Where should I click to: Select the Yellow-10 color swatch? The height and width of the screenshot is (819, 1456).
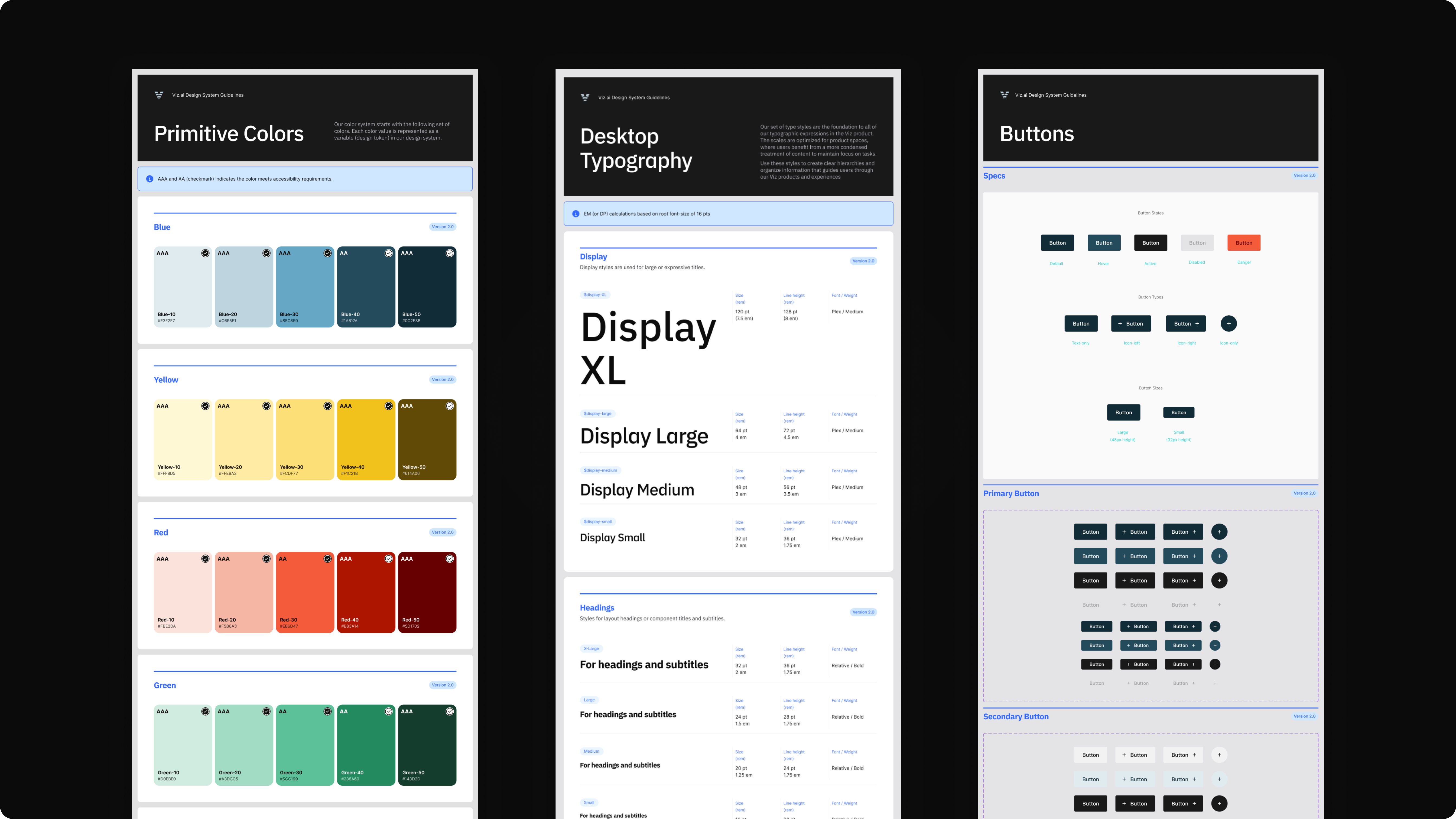pyautogui.click(x=183, y=440)
